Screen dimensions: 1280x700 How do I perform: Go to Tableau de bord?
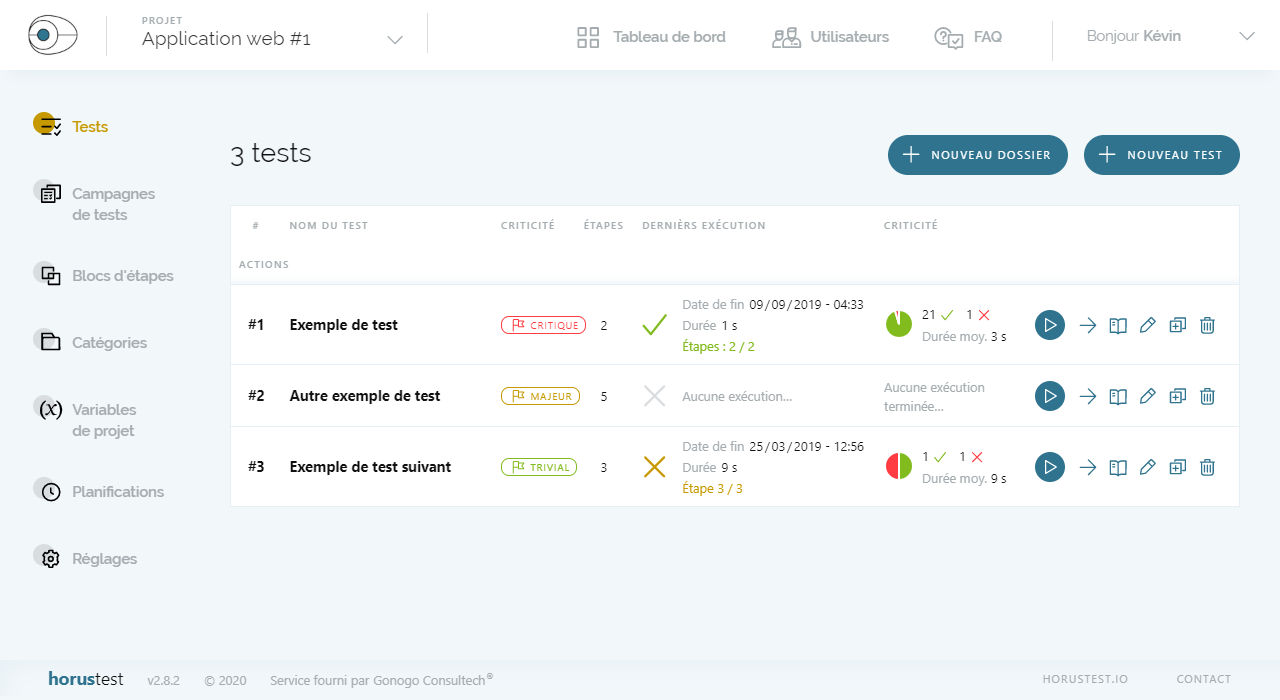click(651, 37)
